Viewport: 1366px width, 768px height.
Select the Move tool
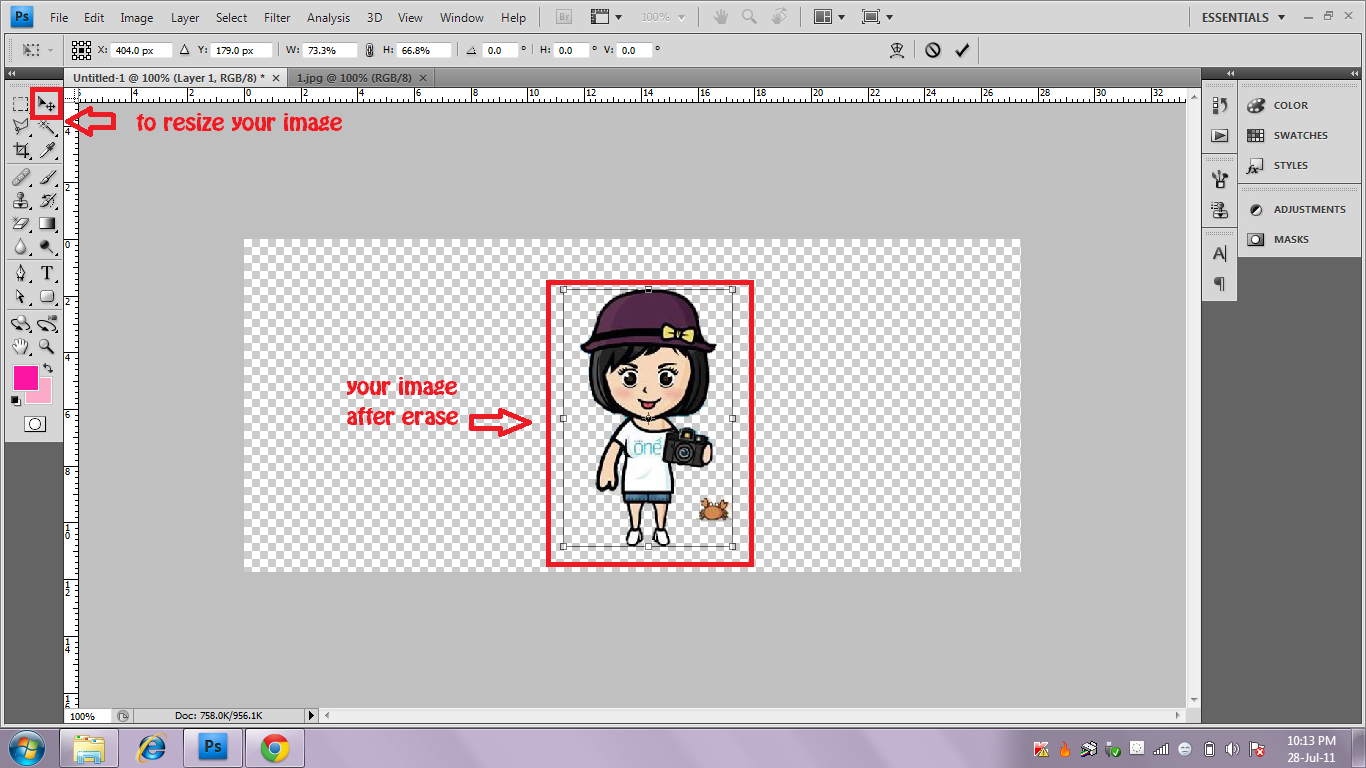pos(46,103)
